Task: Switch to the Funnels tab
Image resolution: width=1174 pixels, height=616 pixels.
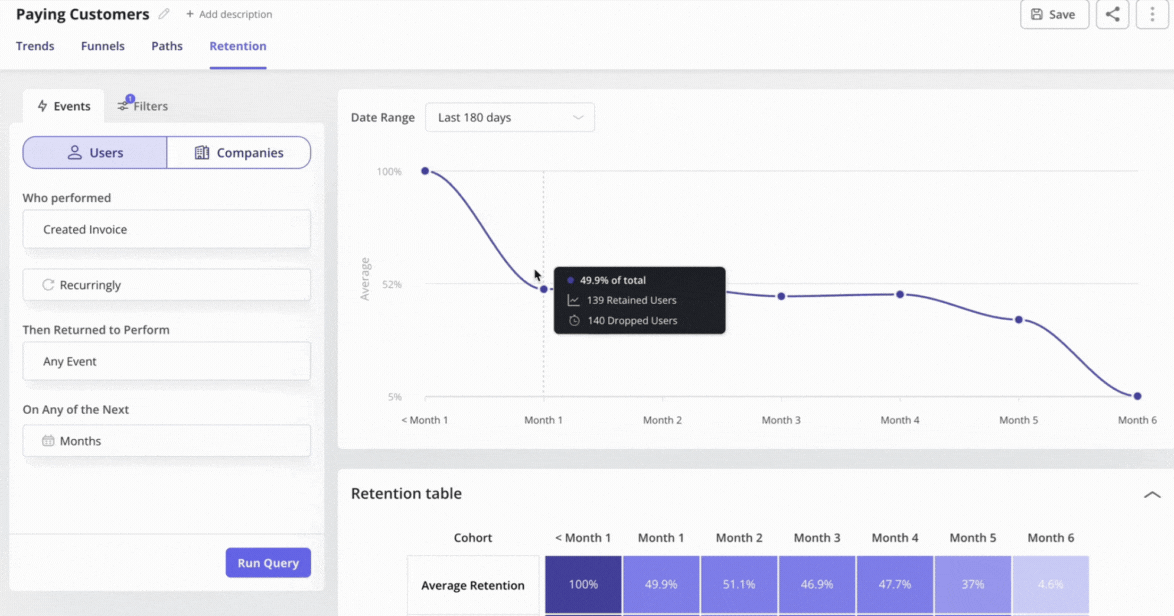Action: point(102,46)
